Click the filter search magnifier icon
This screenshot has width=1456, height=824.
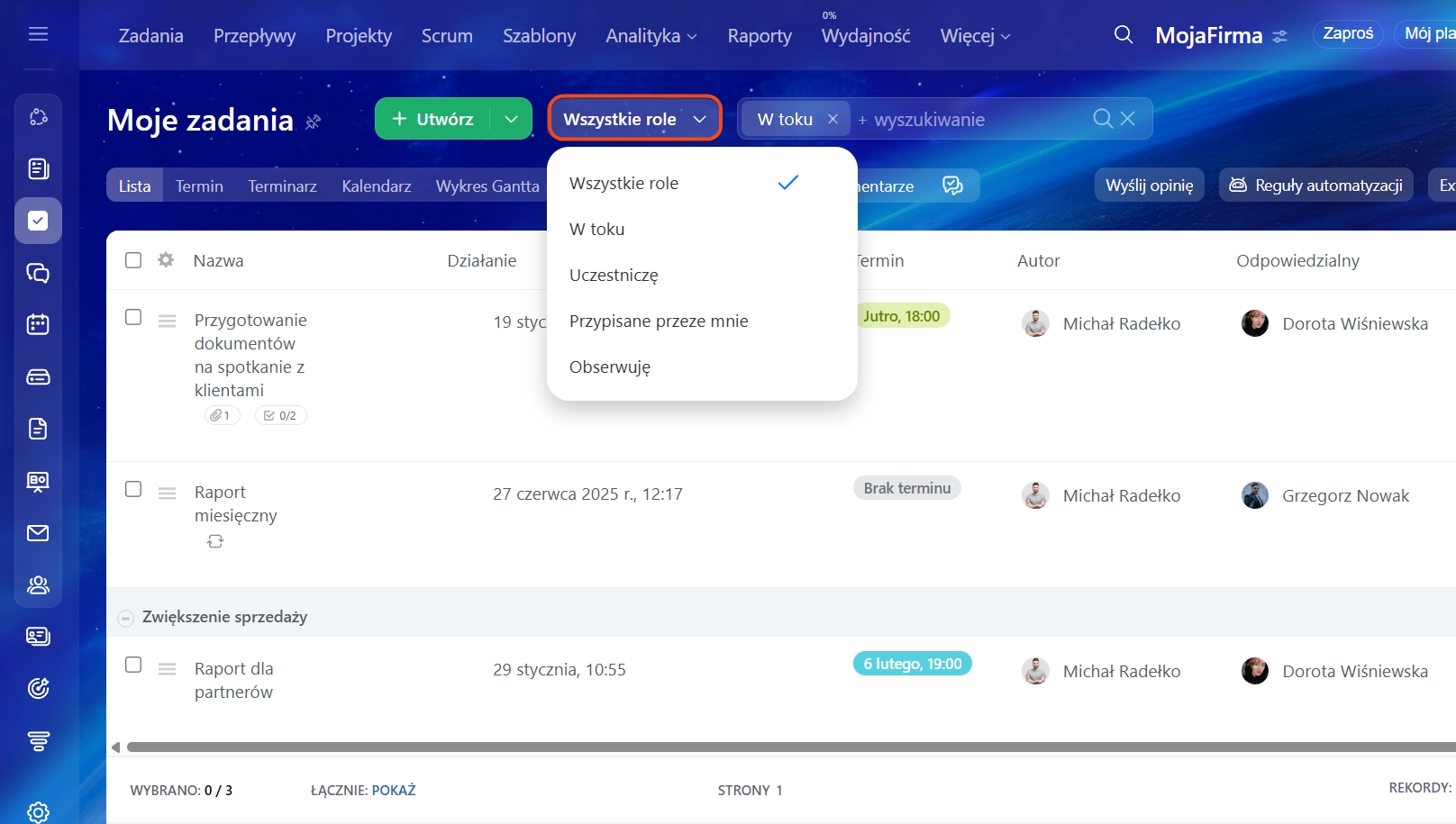pyautogui.click(x=1102, y=118)
